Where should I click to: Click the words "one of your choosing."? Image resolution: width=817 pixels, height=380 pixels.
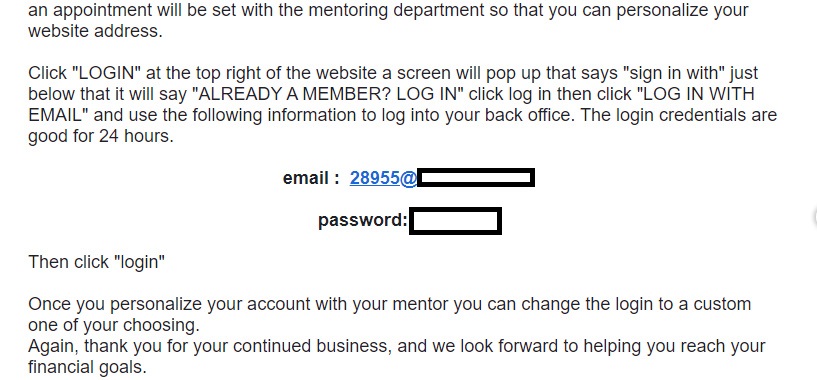click(114, 325)
